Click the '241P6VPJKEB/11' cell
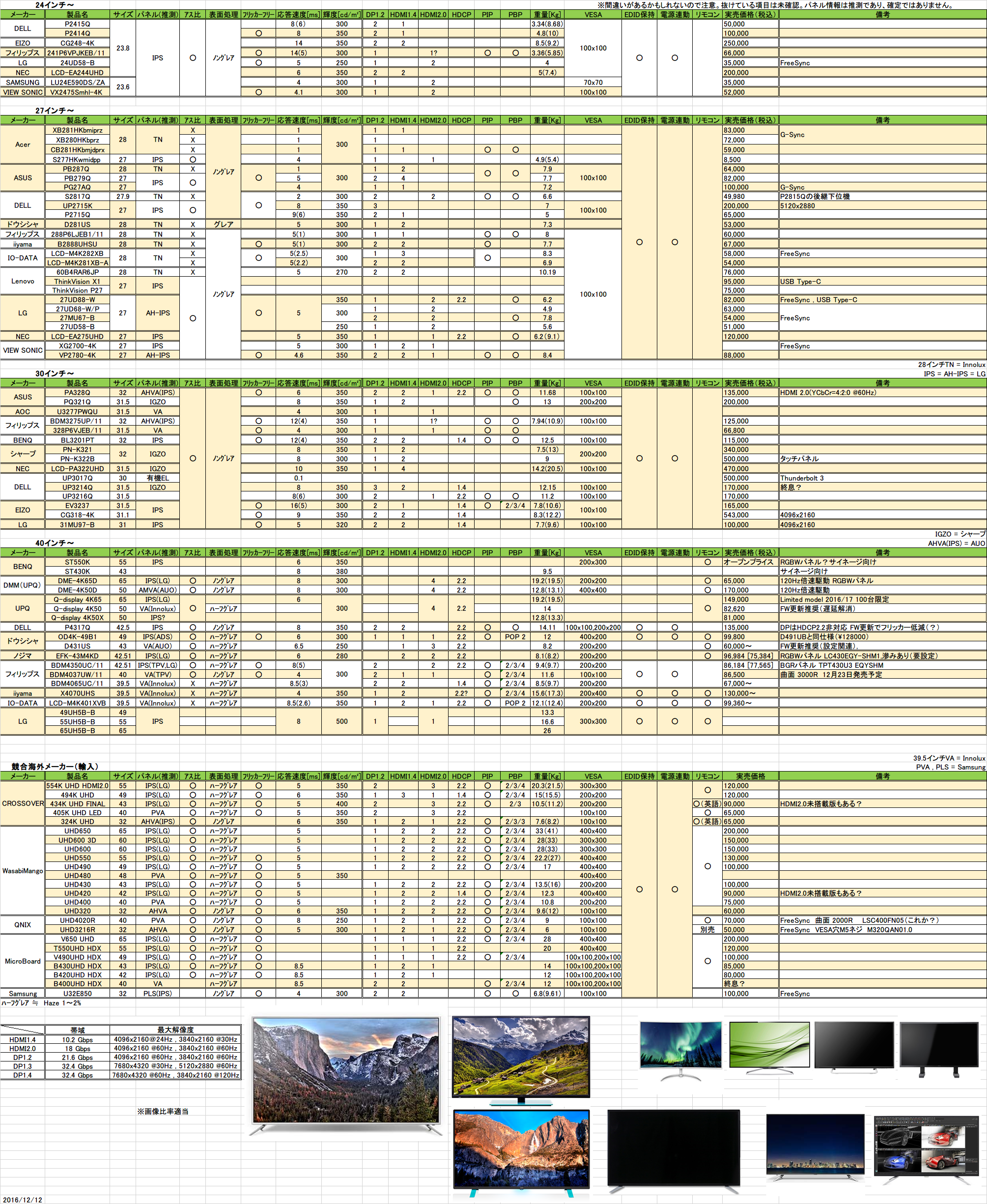 tap(77, 53)
